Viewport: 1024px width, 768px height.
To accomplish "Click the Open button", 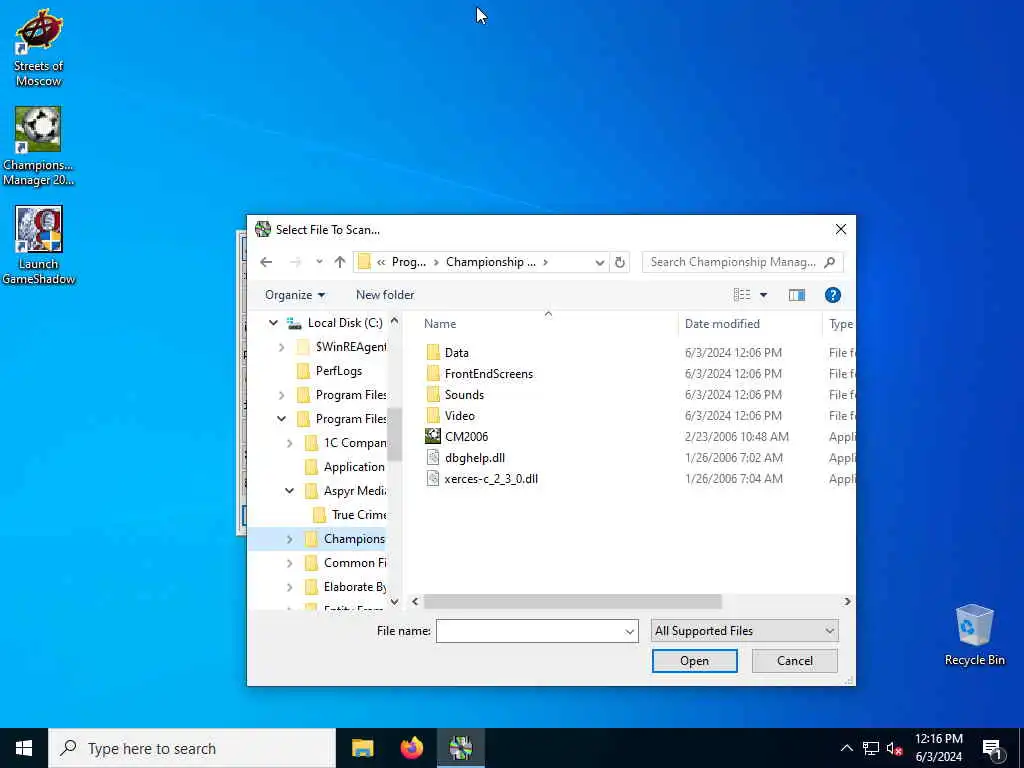I will pyautogui.click(x=694, y=661).
